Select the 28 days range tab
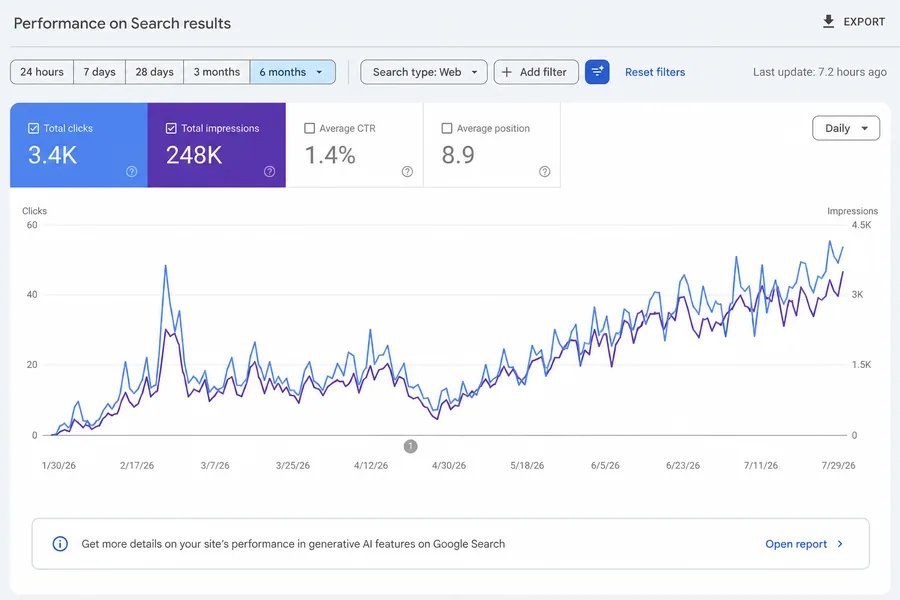The width and height of the screenshot is (900, 600). 154,72
